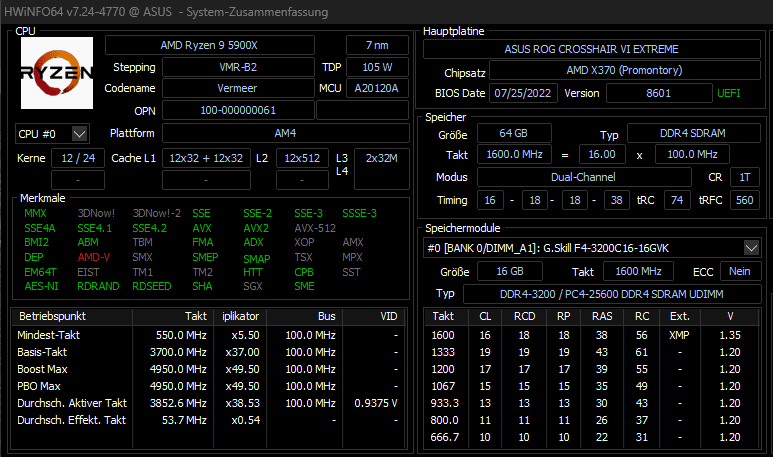Click the AVX-512 feature flag
Screen dimensions: 773x457
[315, 228]
